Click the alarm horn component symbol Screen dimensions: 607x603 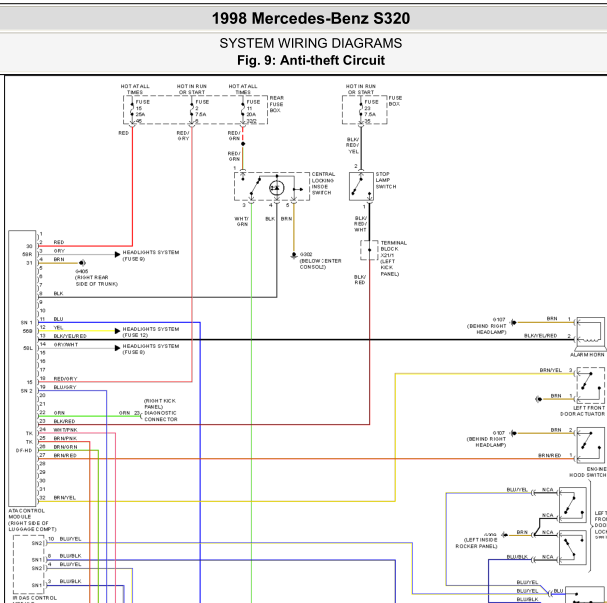click(590, 332)
